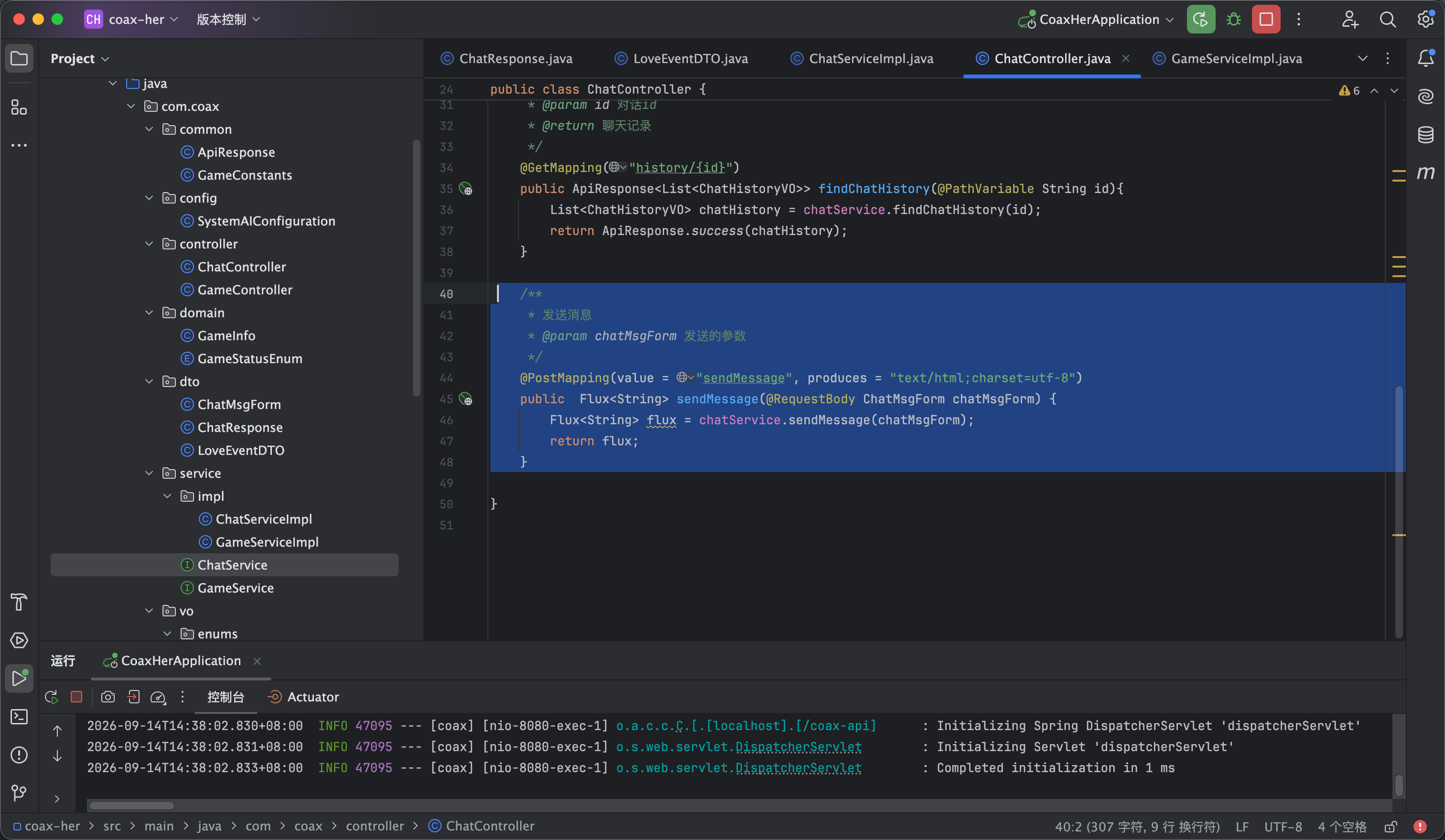This screenshot has width=1445, height=840.
Task: Switch to ChatResponse.java tab
Action: coord(507,58)
